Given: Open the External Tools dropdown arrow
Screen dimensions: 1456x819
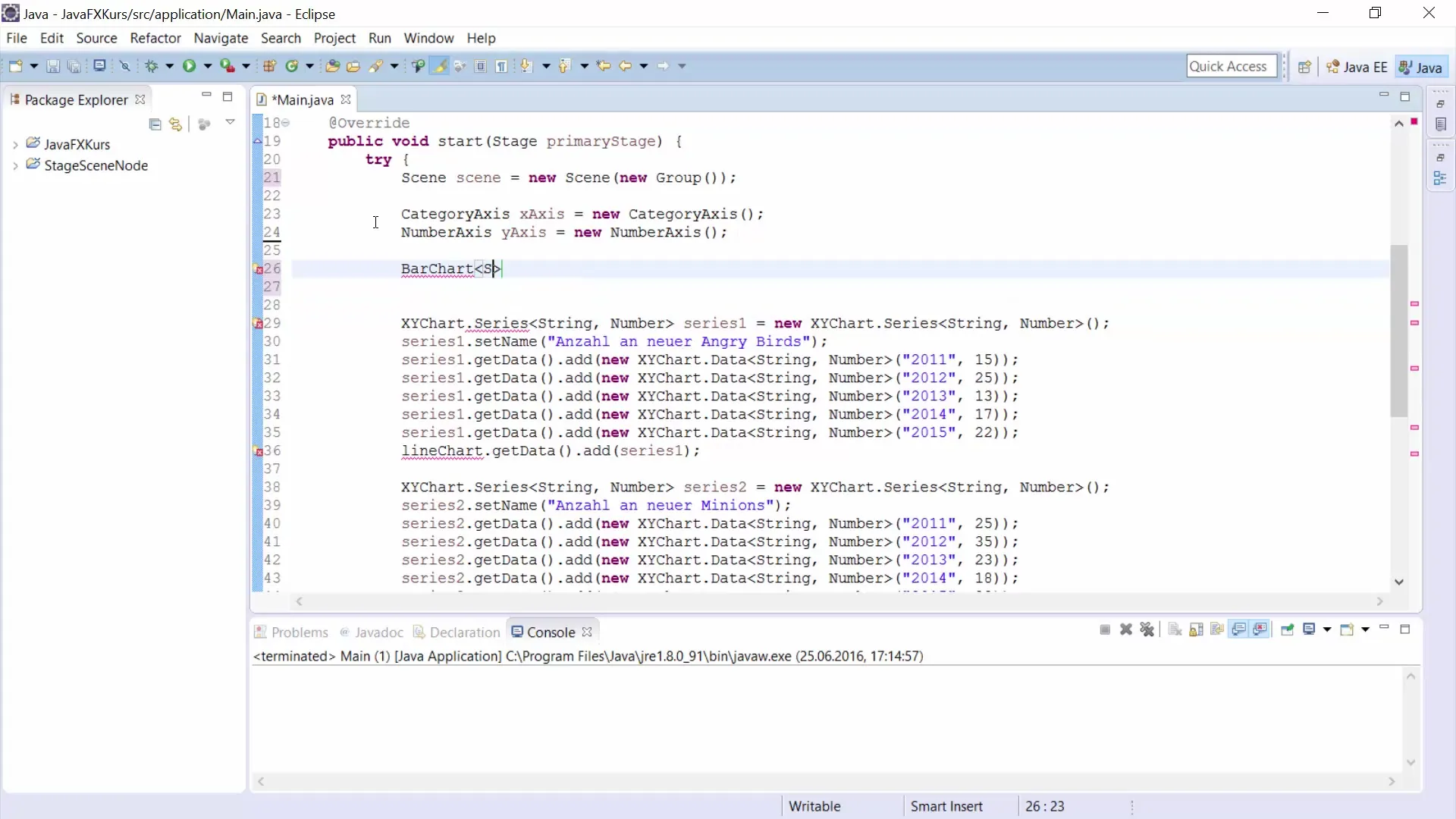Looking at the screenshot, I should point(246,66).
